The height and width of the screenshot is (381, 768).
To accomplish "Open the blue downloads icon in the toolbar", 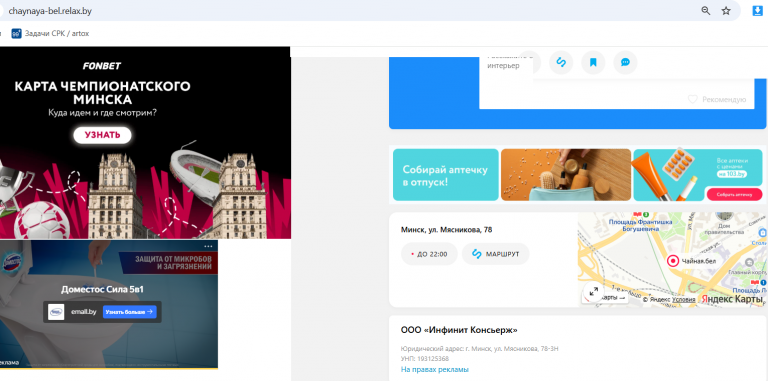I will [x=758, y=11].
